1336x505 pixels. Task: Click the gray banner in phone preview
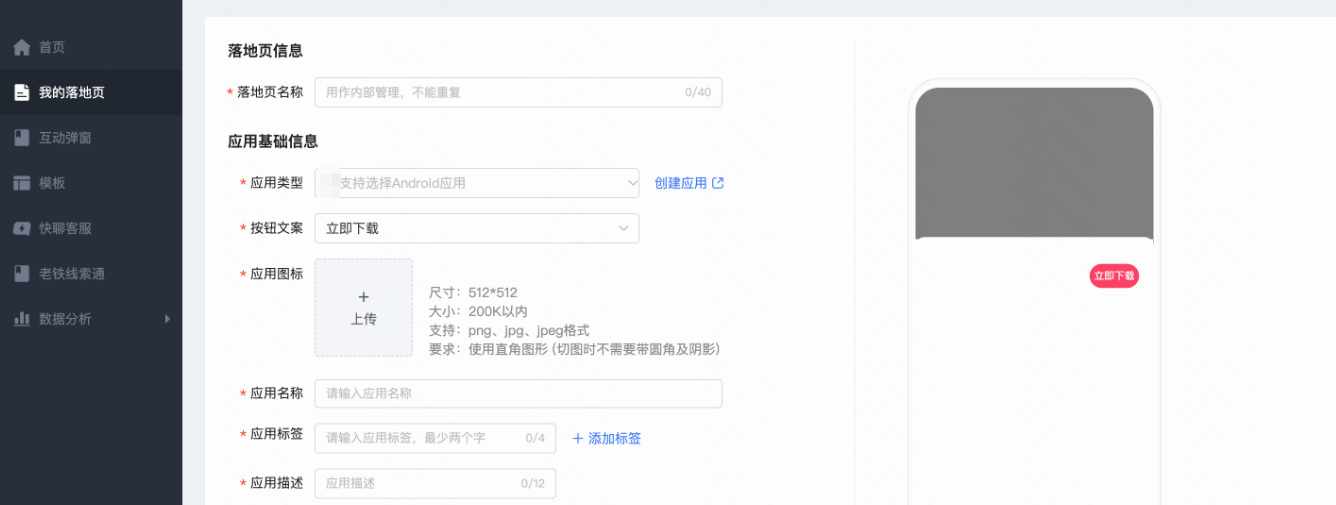pyautogui.click(x=1034, y=164)
